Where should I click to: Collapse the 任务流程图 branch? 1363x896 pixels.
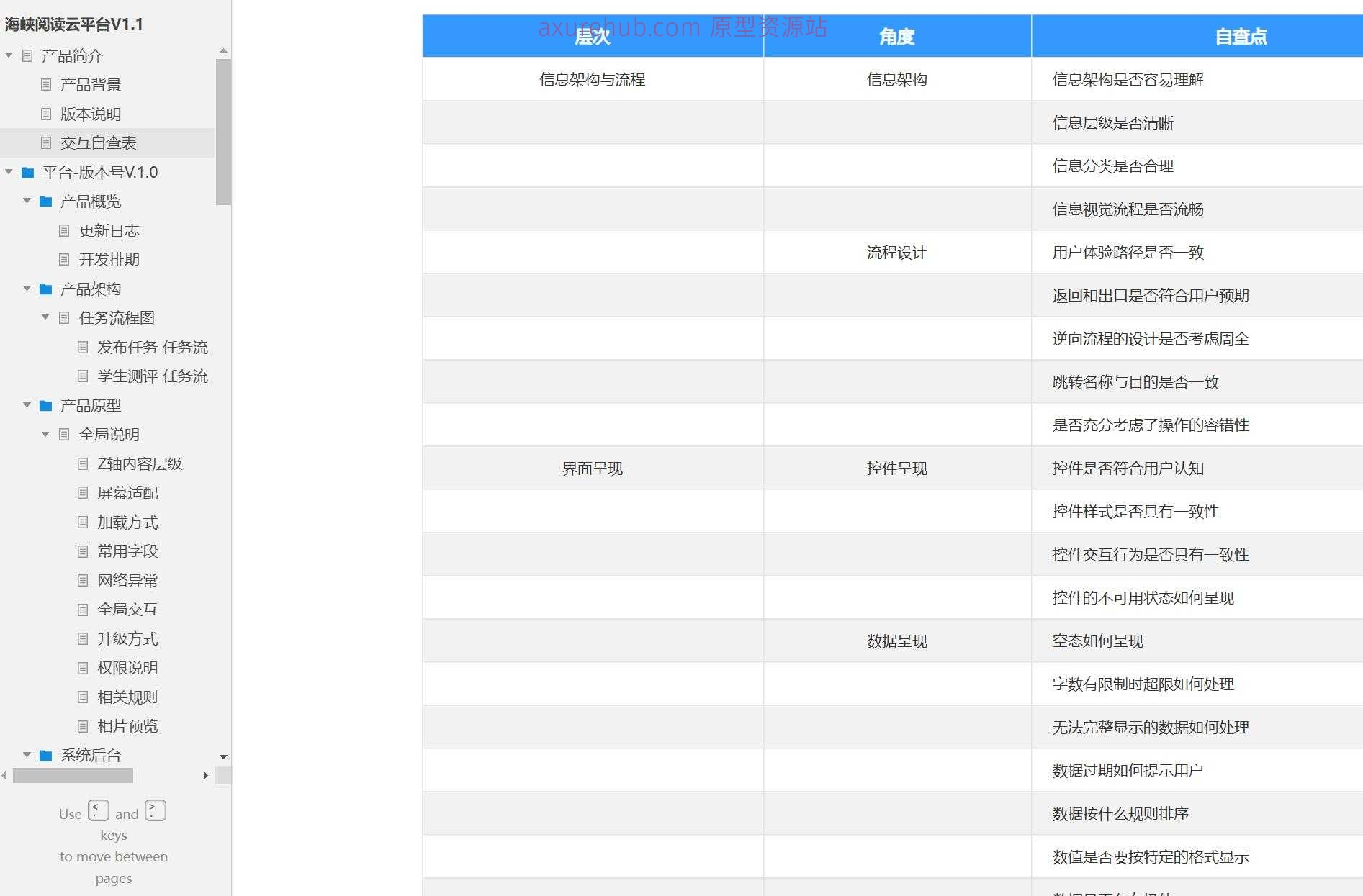[45, 317]
